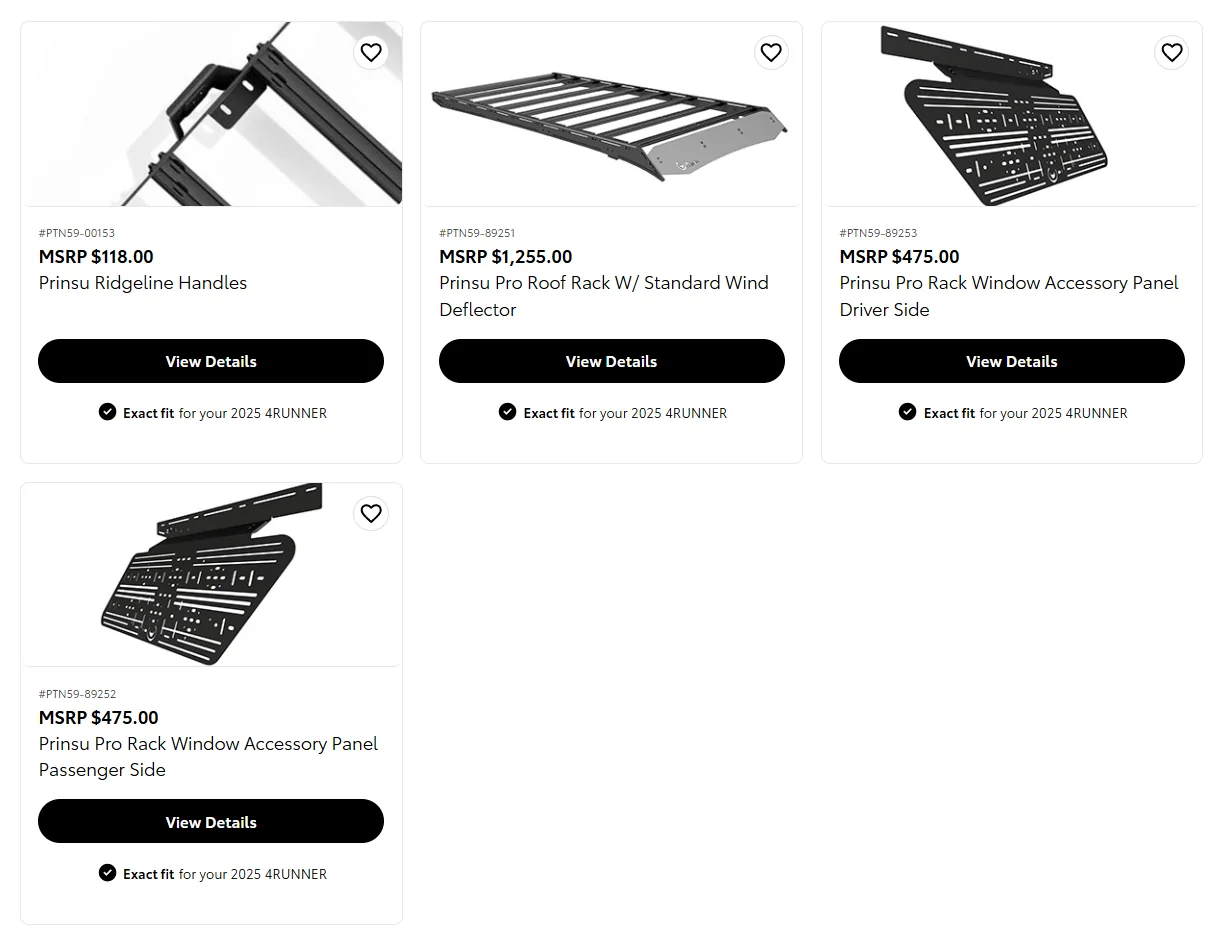Click the Prinsu Ridgeline Handles product title
The width and height of the screenshot is (1229, 929).
tap(142, 283)
